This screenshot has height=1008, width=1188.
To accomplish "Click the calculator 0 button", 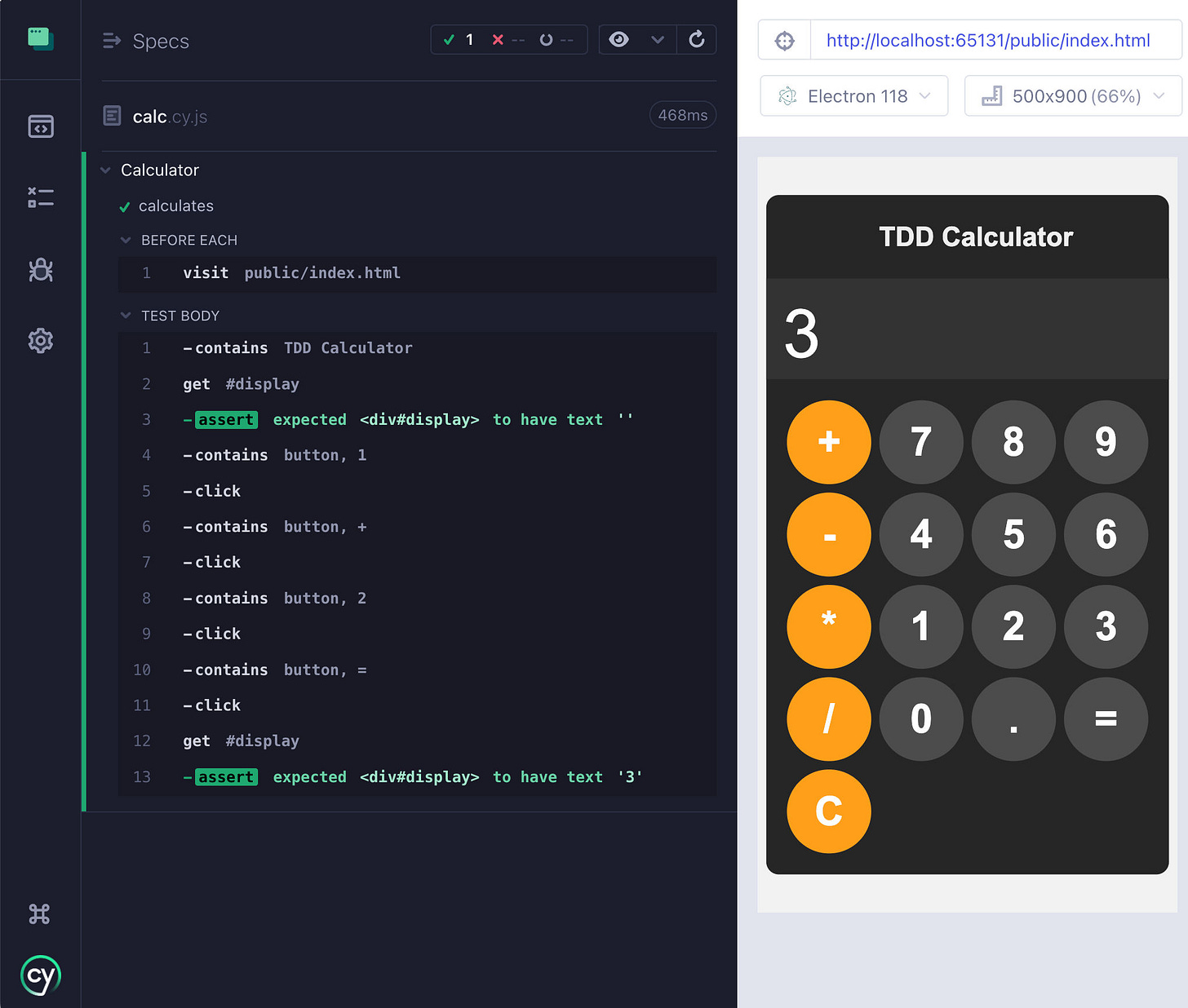I will [921, 718].
